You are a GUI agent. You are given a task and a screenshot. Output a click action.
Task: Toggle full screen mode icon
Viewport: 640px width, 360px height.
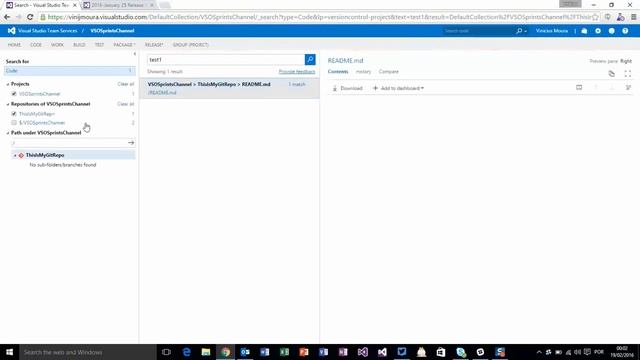(x=627, y=73)
